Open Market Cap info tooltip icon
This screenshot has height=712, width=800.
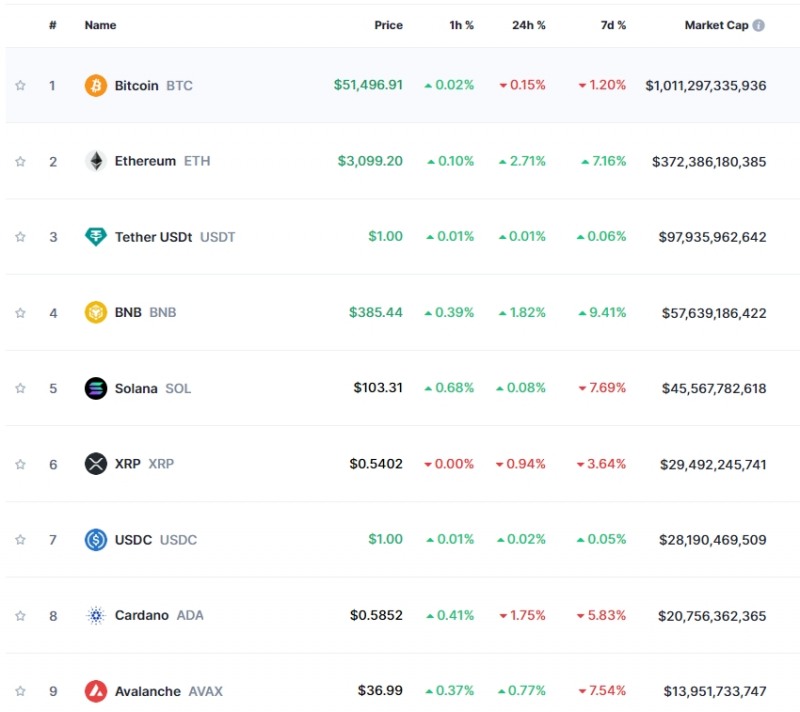point(759,25)
